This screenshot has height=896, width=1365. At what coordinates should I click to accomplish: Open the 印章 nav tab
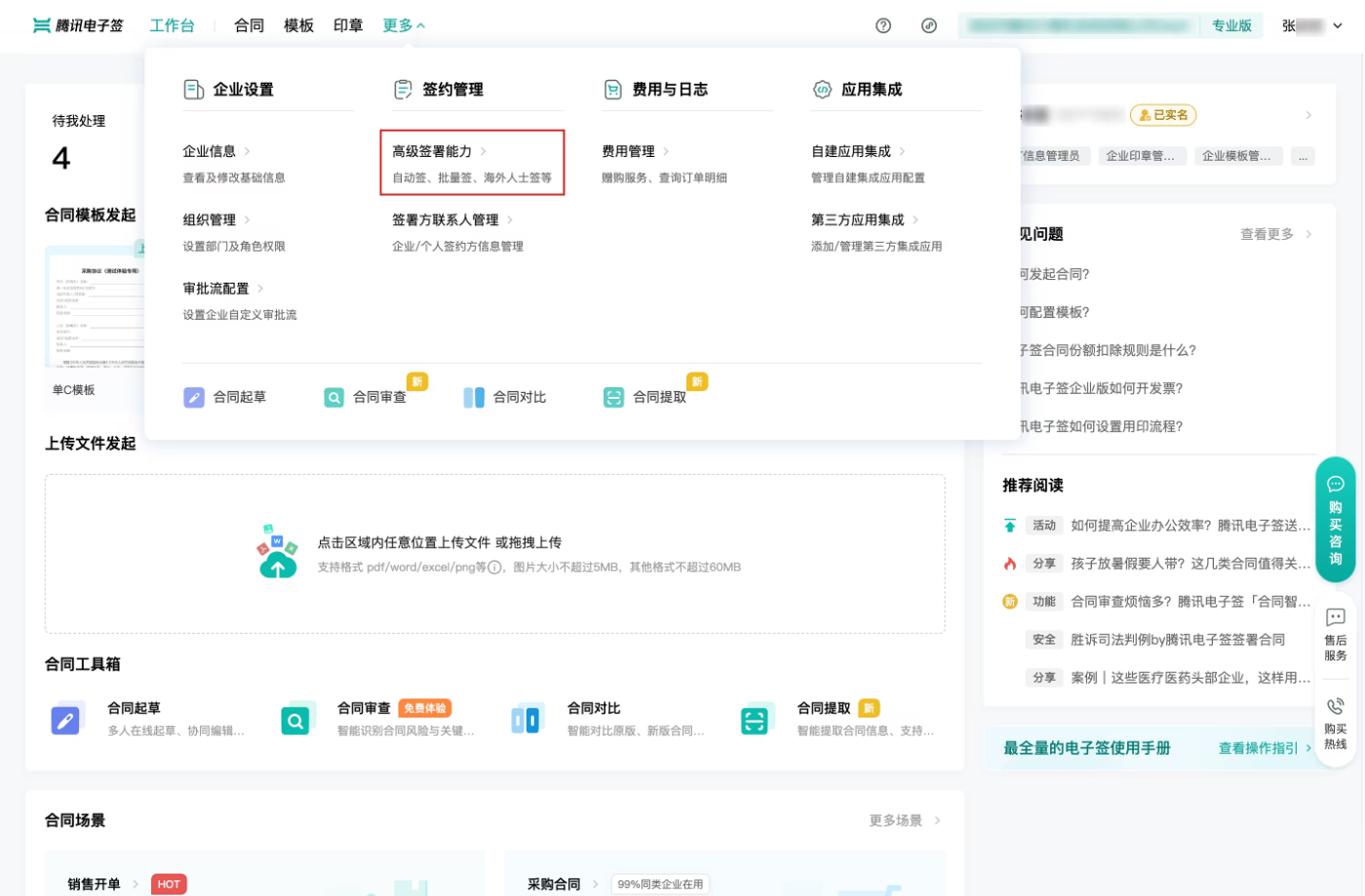coord(348,25)
